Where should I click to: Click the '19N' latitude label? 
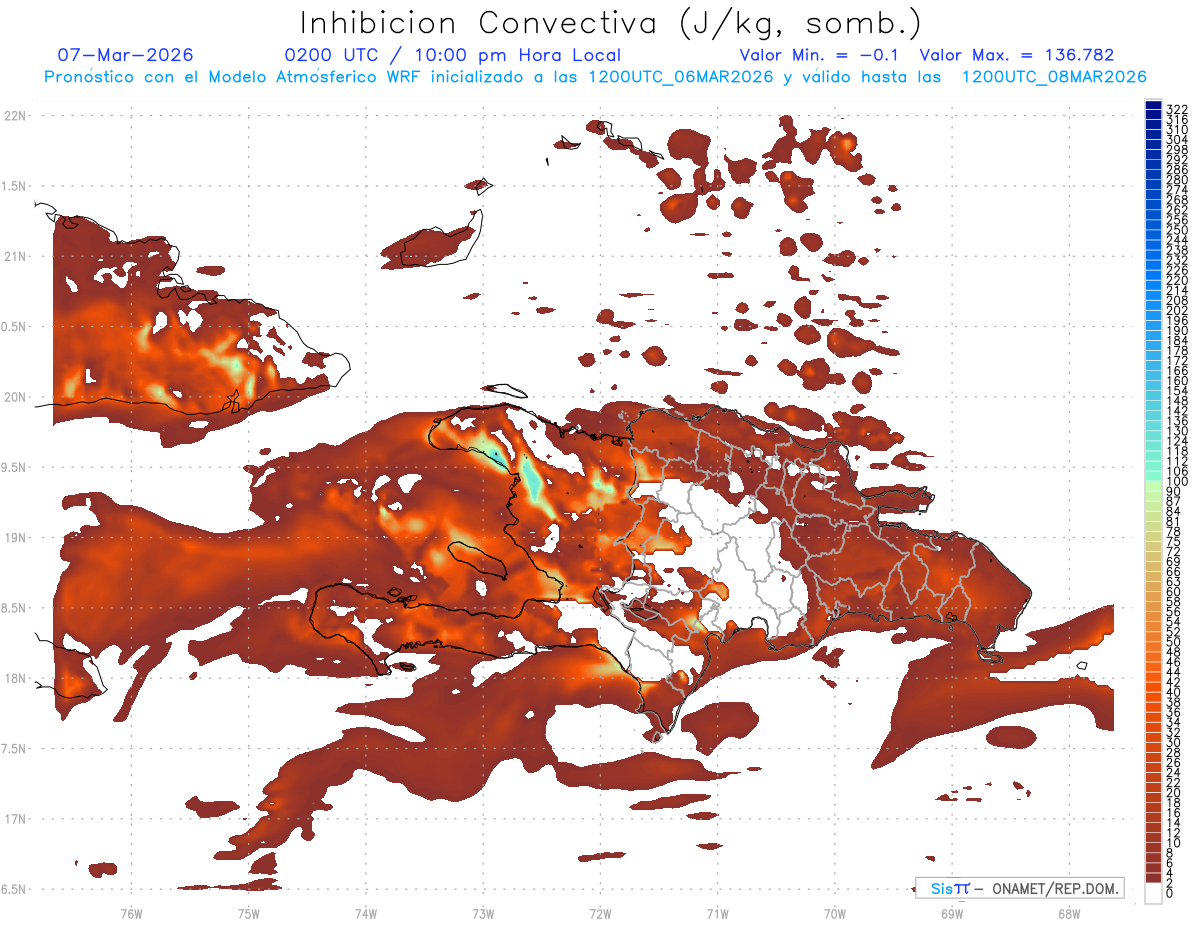pyautogui.click(x=15, y=537)
